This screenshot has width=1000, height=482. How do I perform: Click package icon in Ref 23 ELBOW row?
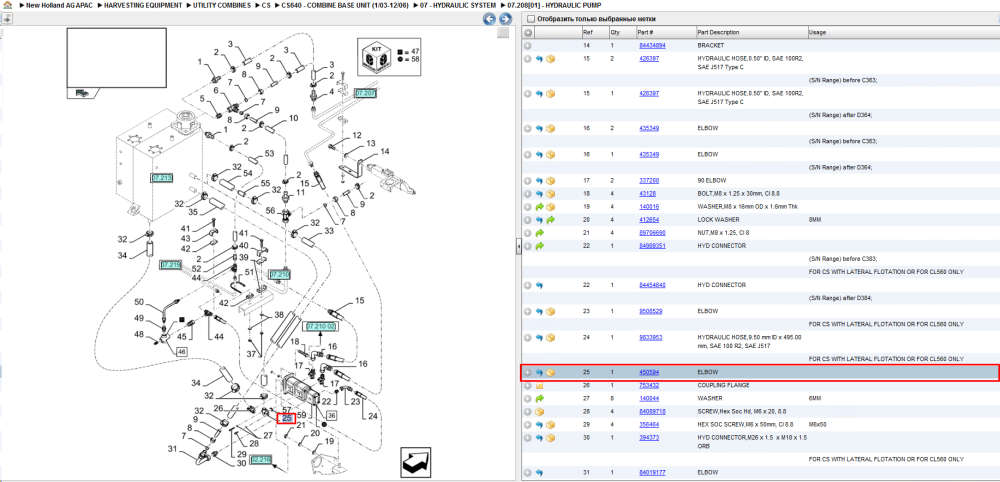point(550,311)
